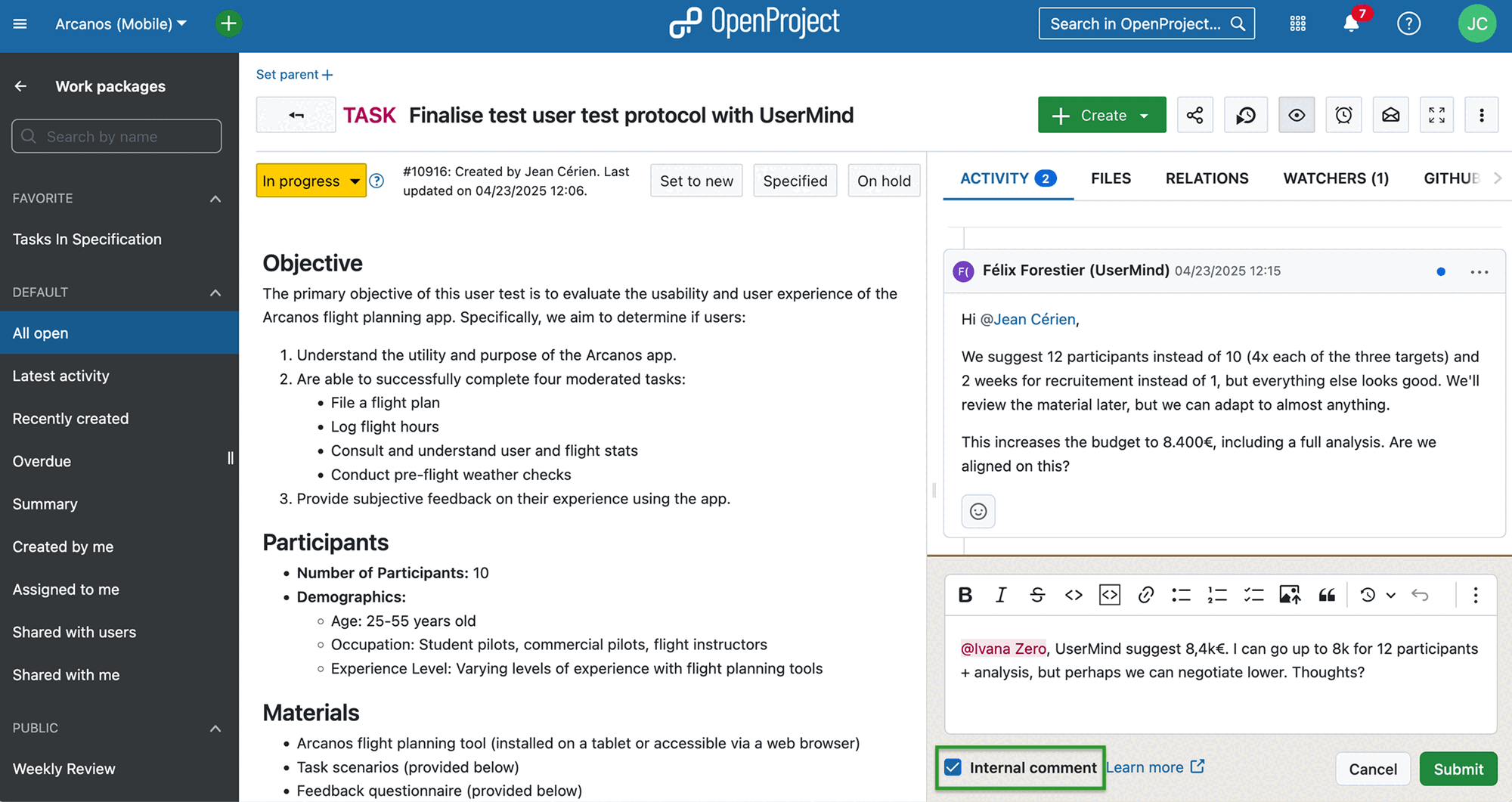Viewport: 1512px width, 802px height.
Task: Activate full screen view of the work package
Action: 1437,114
